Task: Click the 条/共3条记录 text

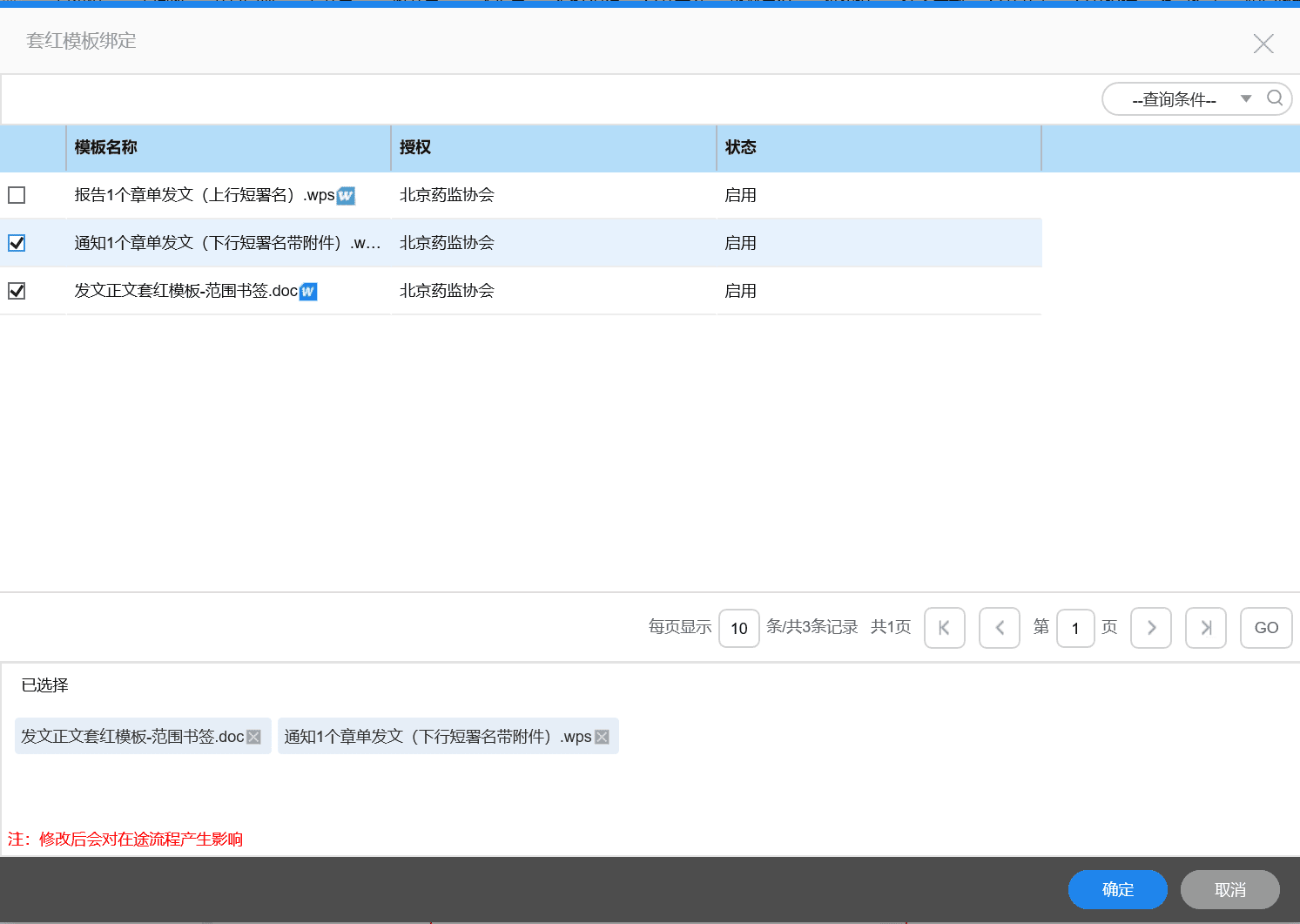Action: coord(812,627)
